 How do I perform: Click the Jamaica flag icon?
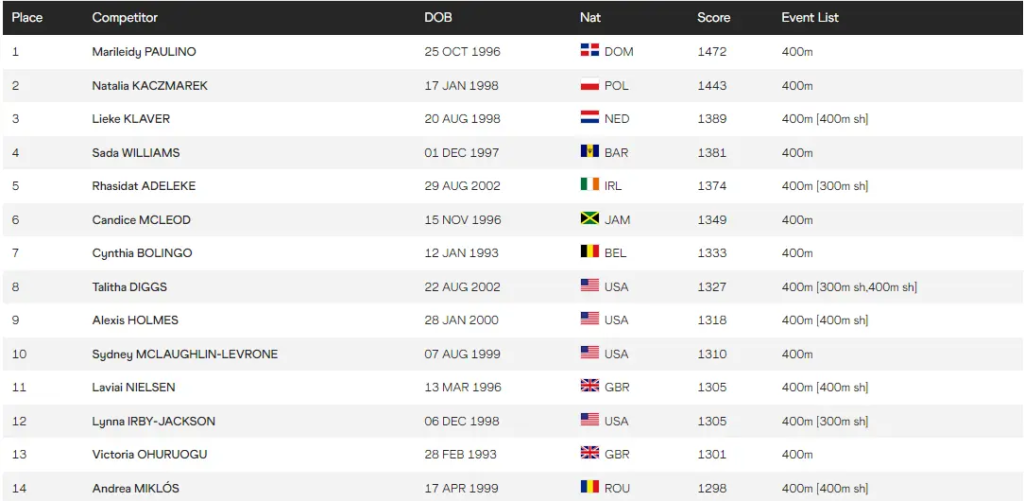(x=590, y=219)
